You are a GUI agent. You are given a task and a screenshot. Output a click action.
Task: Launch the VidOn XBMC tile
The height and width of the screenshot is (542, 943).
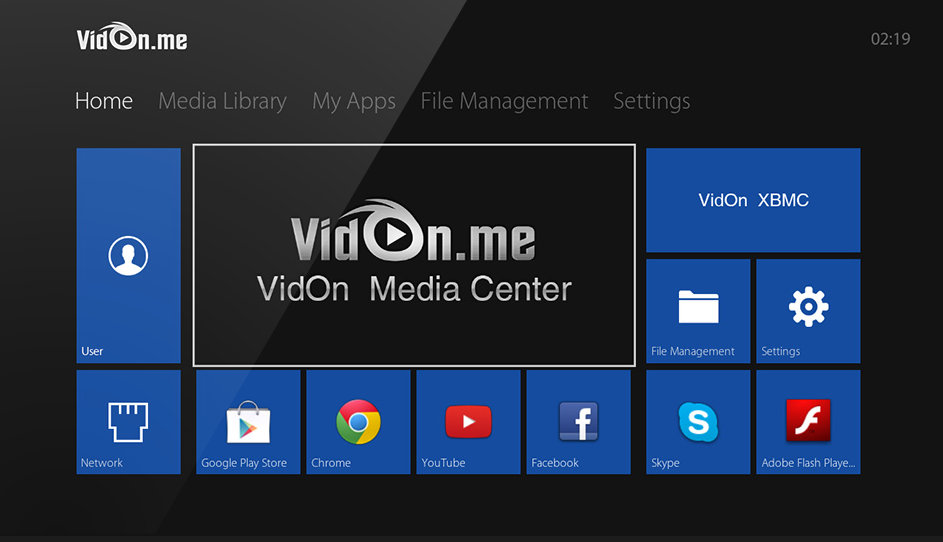coord(753,200)
